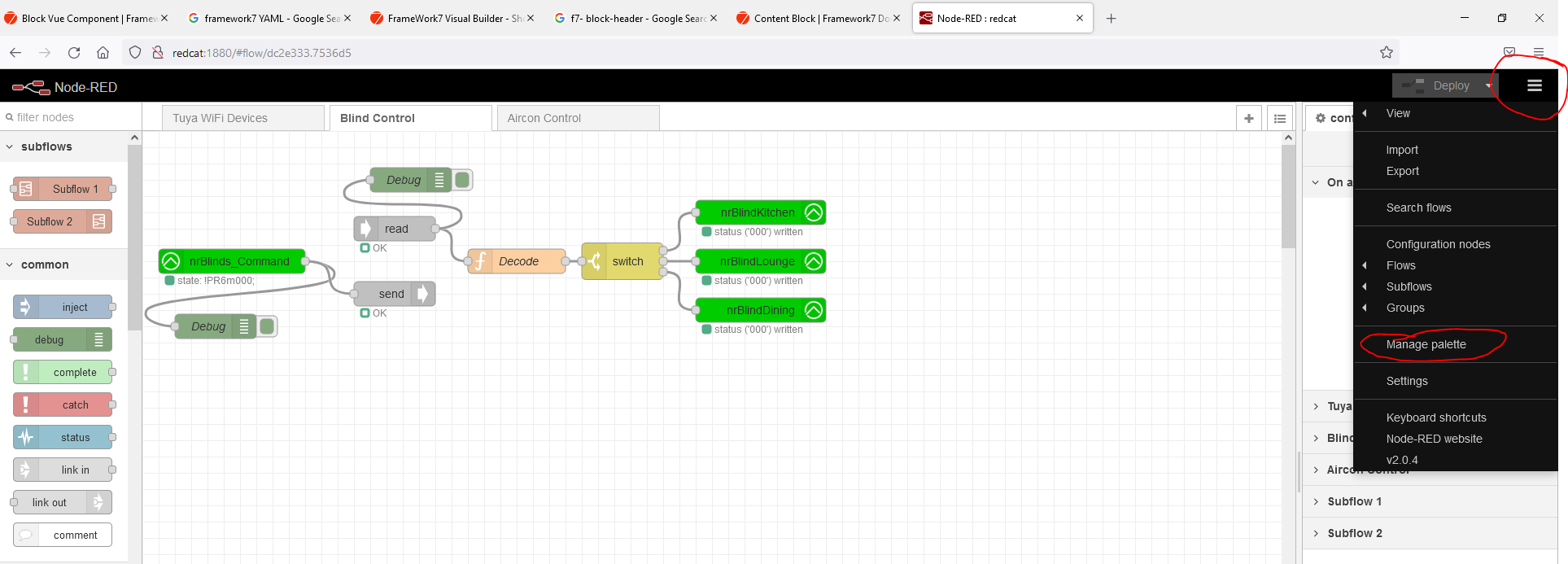
Task: Switch to the Aircon Control flow tab
Action: tap(578, 118)
